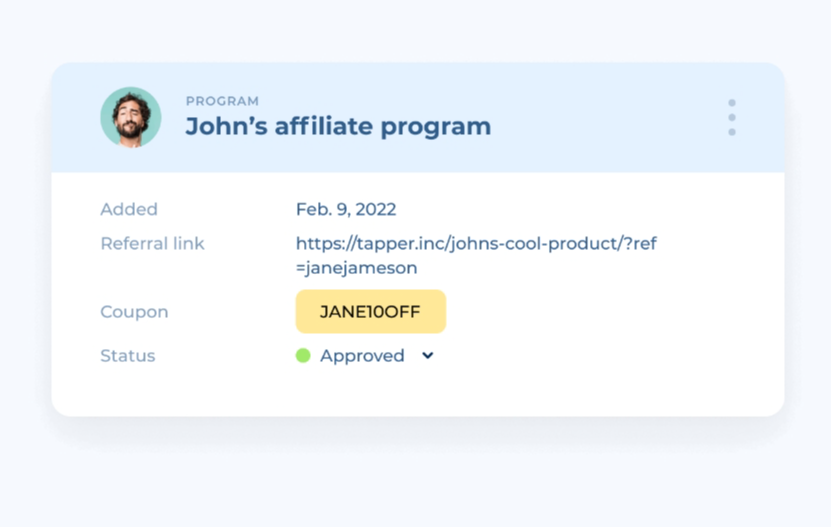Expand the Approved status dropdown chevron

[428, 355]
